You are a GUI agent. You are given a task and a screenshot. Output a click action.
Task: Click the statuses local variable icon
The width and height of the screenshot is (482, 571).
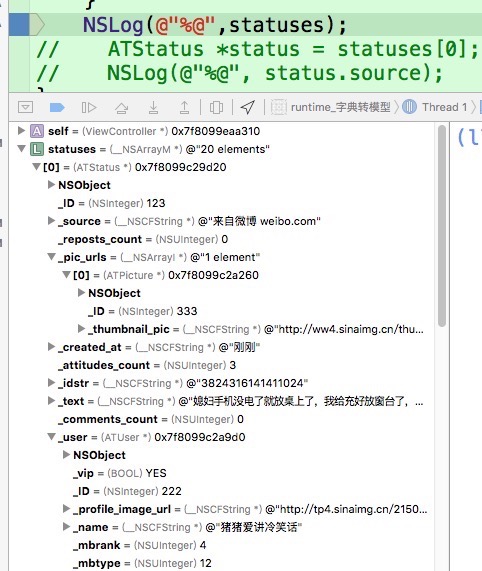click(x=37, y=149)
